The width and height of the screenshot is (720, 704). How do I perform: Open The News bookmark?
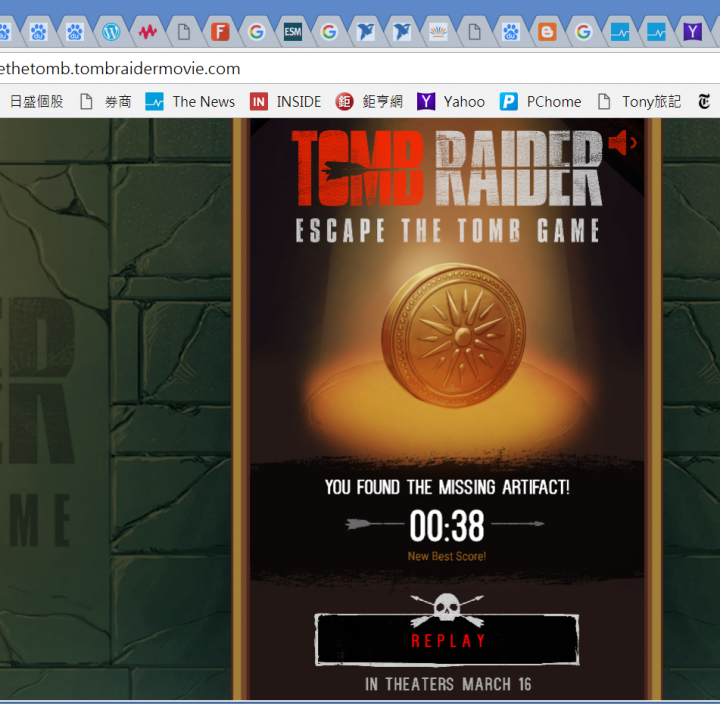203,101
